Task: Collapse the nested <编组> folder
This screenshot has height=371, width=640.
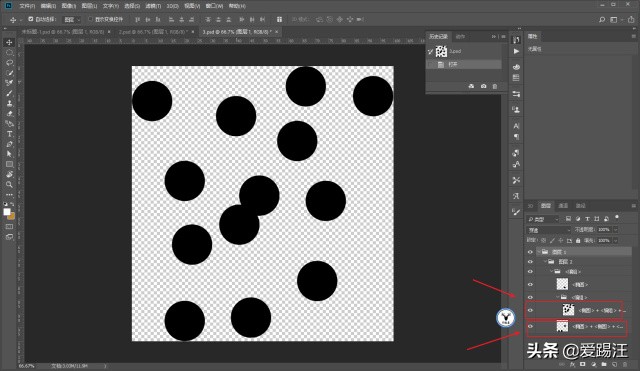Action: 558,297
